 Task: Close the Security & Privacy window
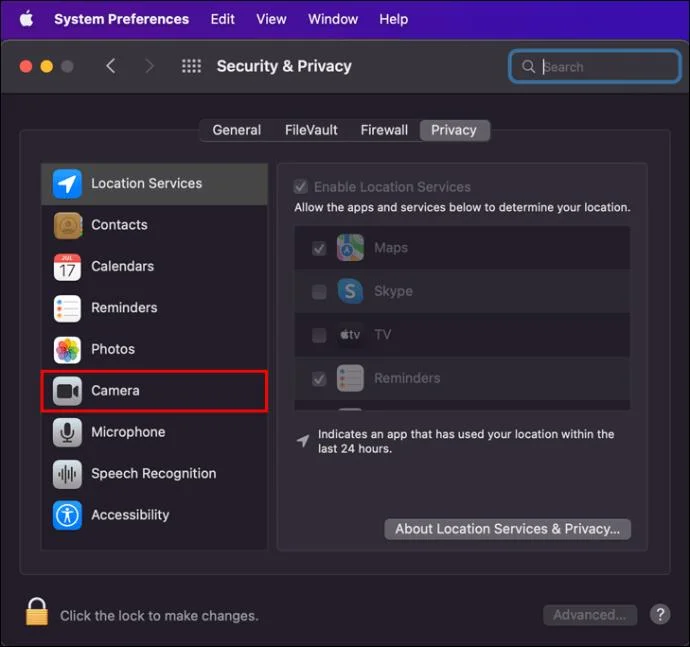coord(26,66)
